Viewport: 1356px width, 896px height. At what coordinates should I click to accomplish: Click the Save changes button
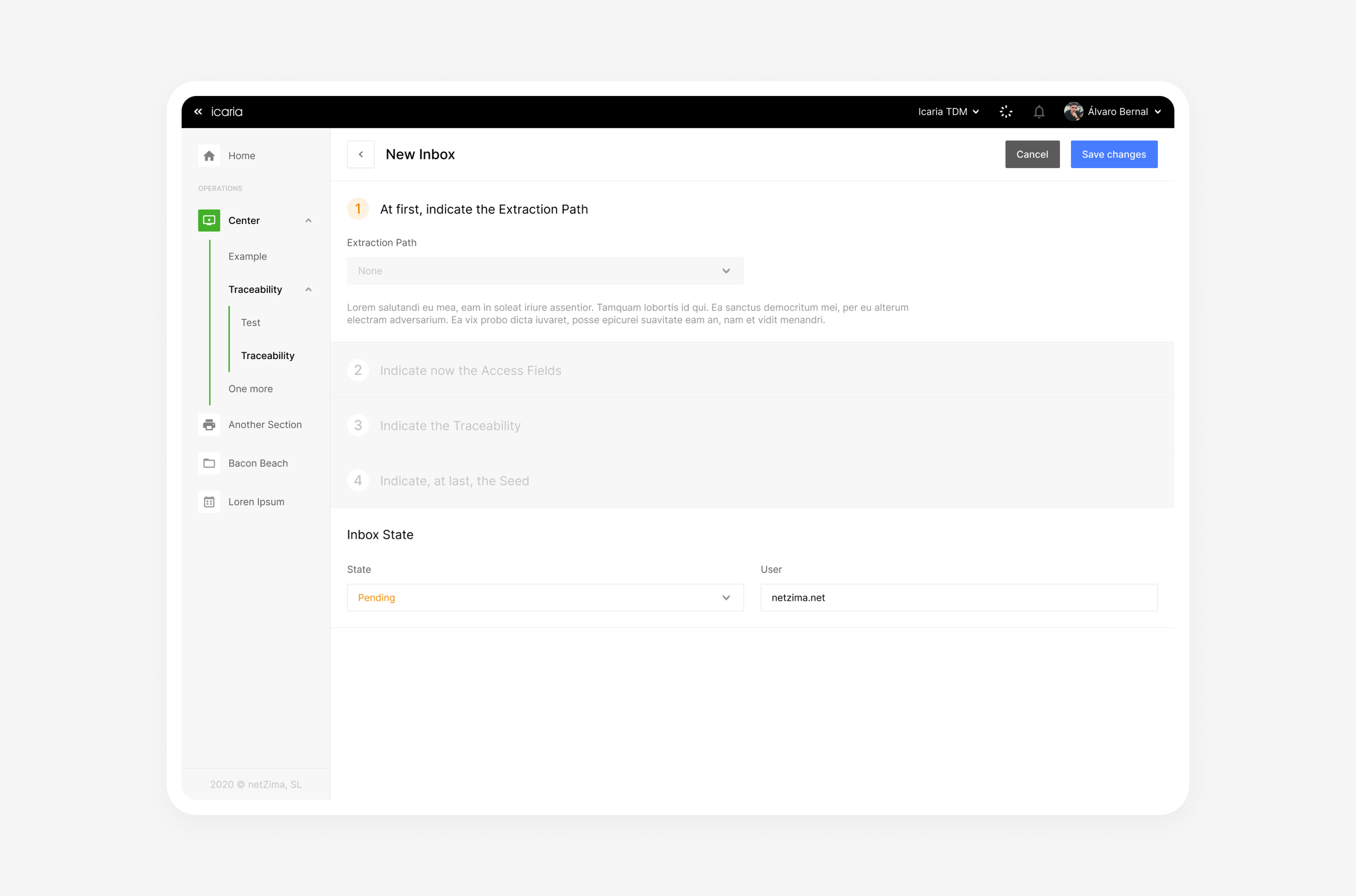(1113, 154)
